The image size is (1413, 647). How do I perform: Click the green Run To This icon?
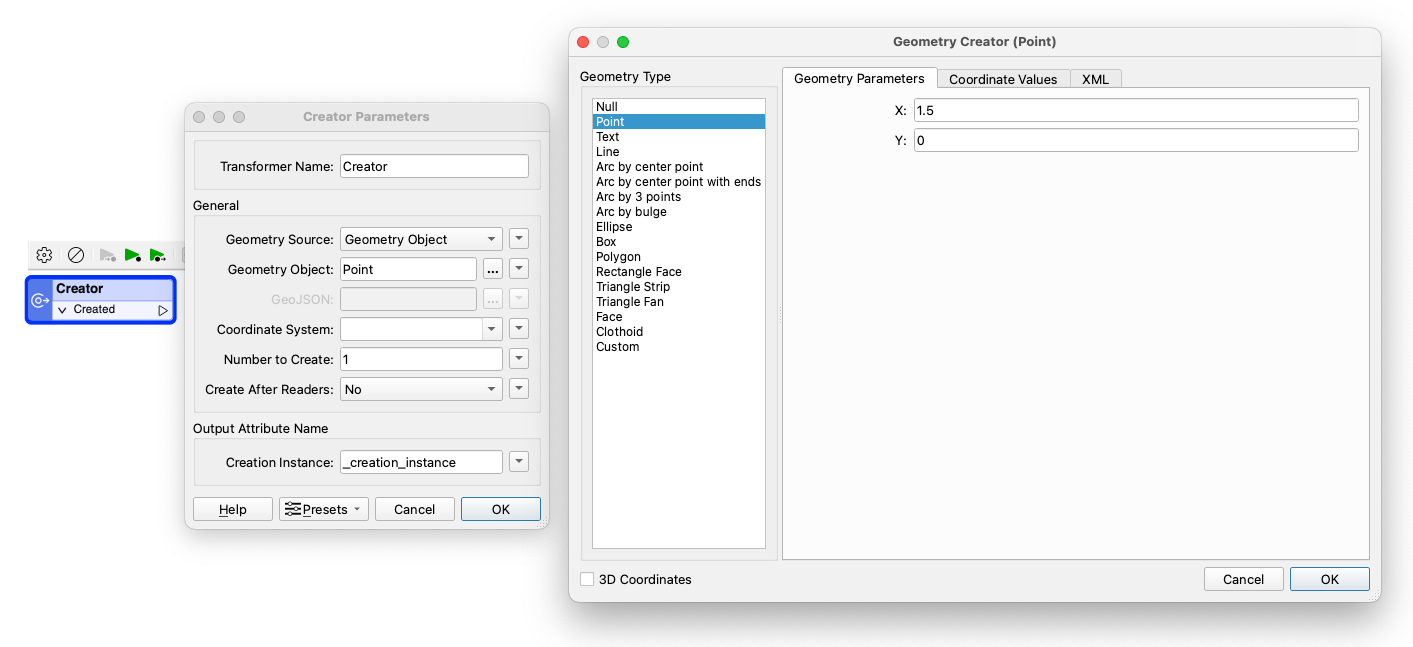tap(133, 255)
